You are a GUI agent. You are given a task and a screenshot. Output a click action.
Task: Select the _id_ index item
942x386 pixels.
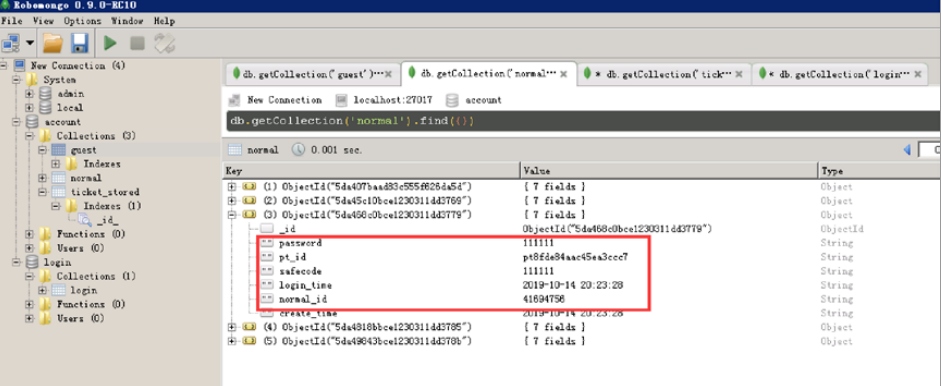pyautogui.click(x=108, y=220)
